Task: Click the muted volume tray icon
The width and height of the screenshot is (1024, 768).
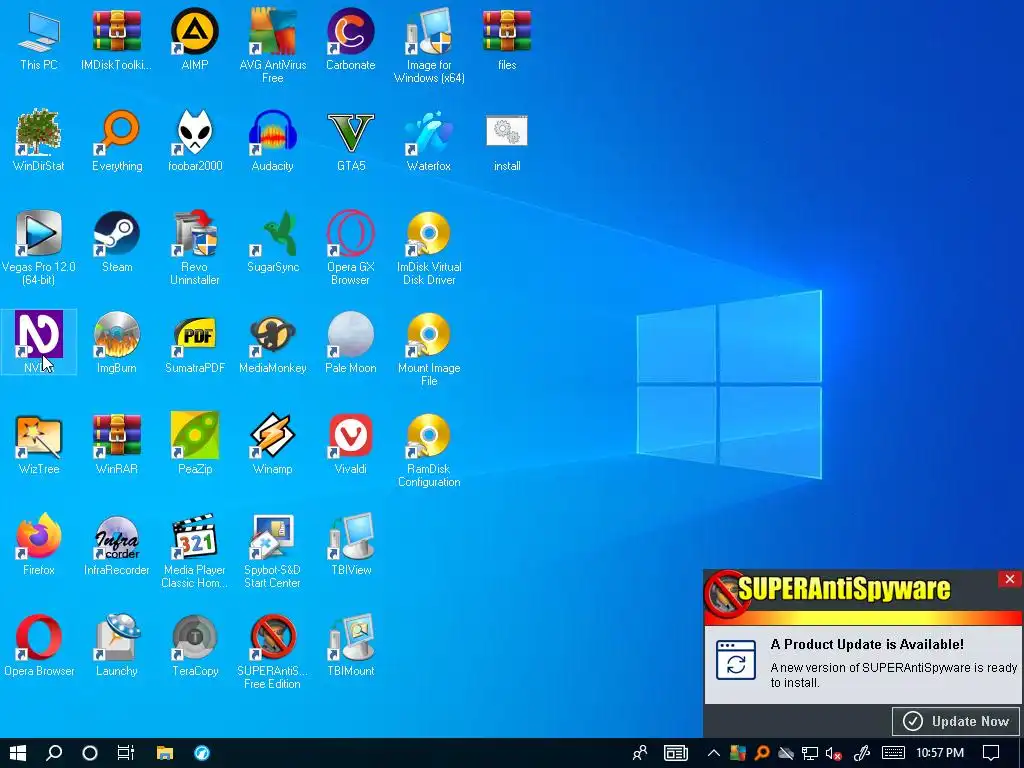Action: [x=833, y=754]
